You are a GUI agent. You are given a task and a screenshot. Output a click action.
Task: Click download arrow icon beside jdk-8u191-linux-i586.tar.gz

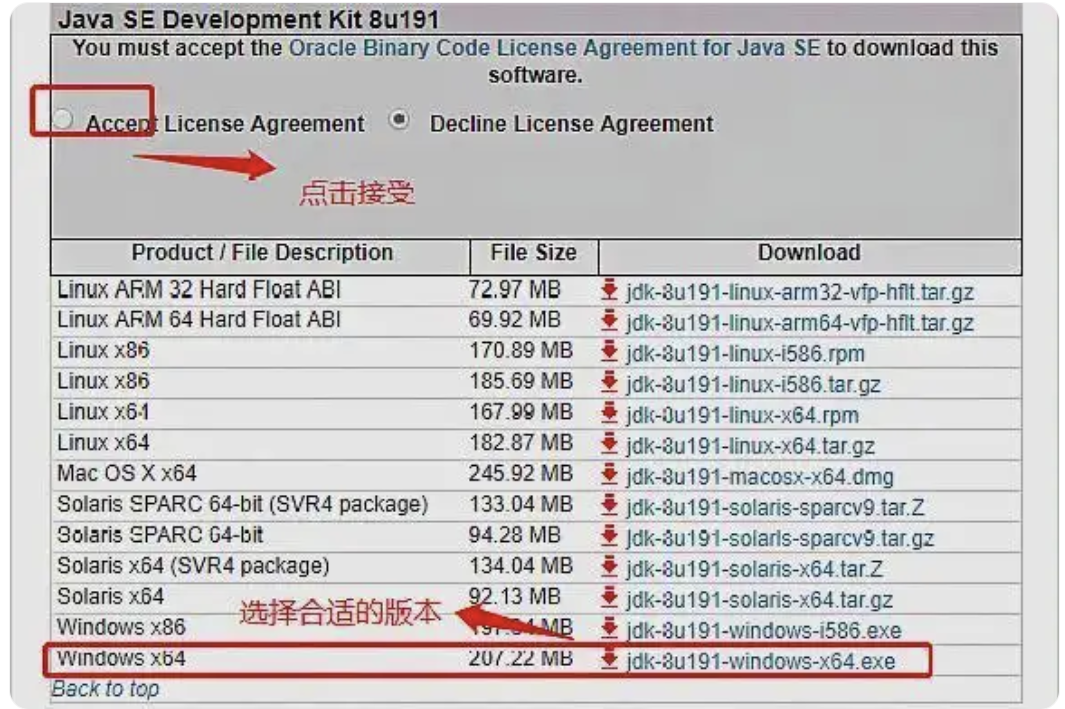click(609, 382)
